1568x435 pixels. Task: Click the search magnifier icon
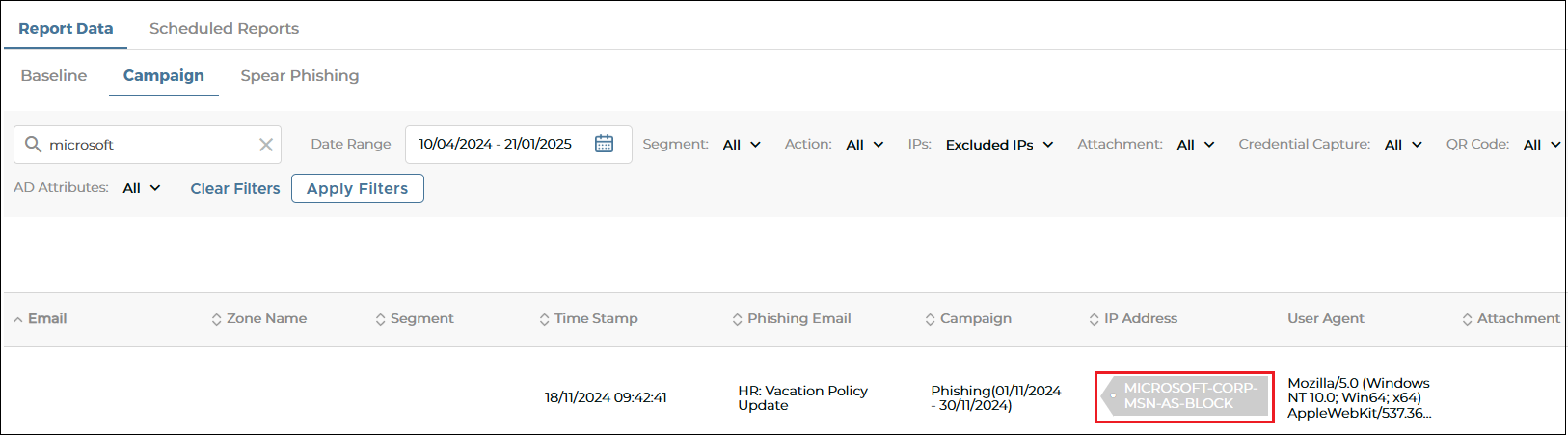coord(33,144)
